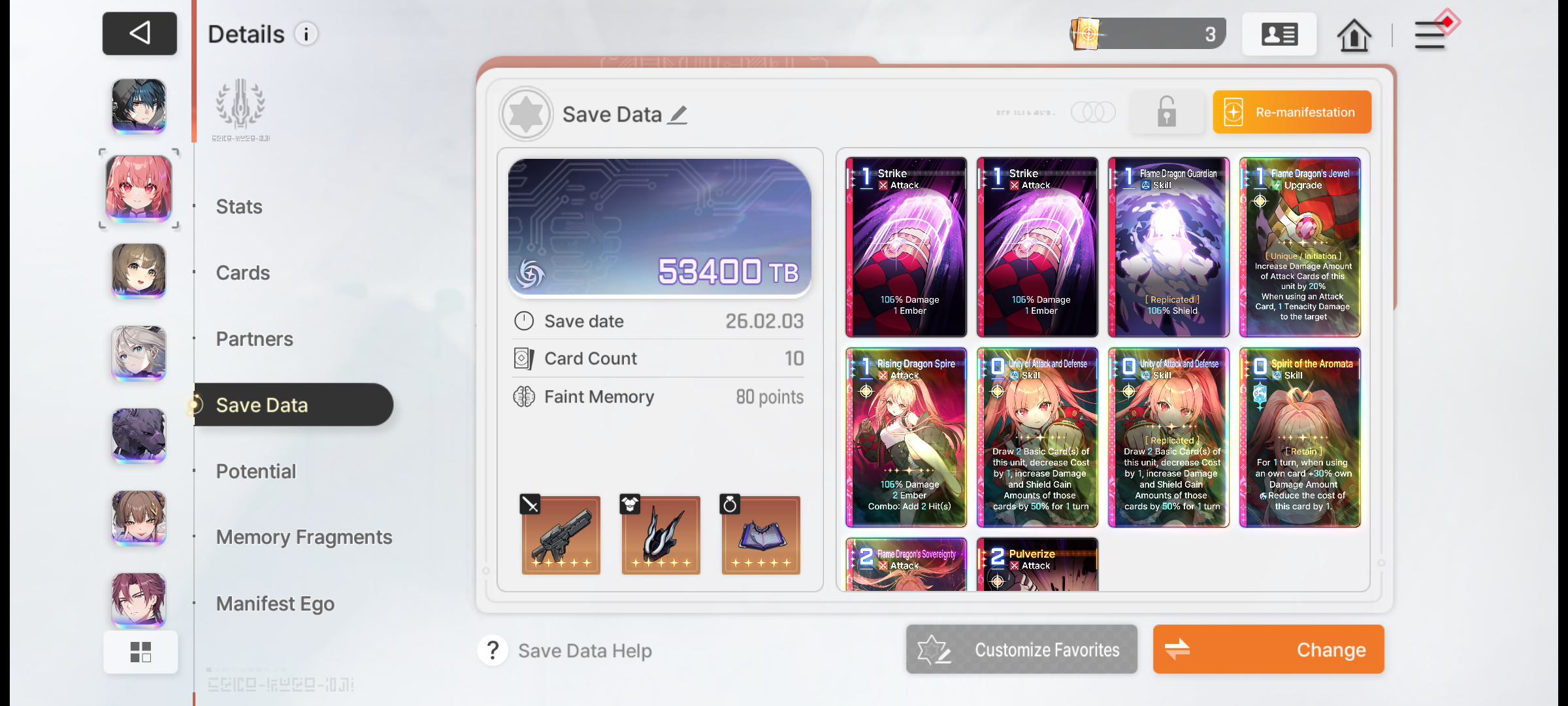The width and height of the screenshot is (1568, 706).
Task: Open the hamburger menu with notification
Action: [x=1433, y=33]
